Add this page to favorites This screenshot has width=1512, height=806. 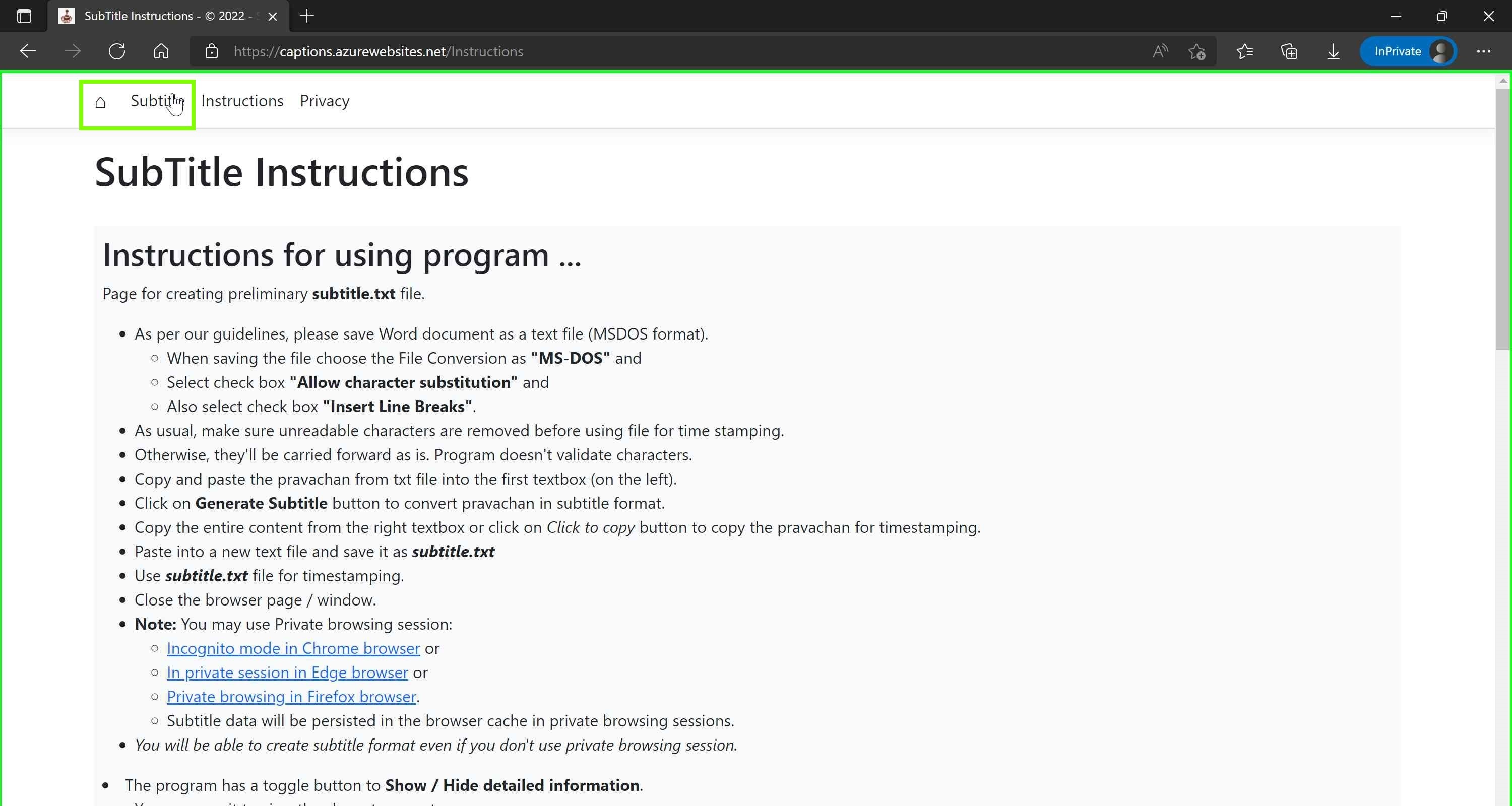(1197, 51)
